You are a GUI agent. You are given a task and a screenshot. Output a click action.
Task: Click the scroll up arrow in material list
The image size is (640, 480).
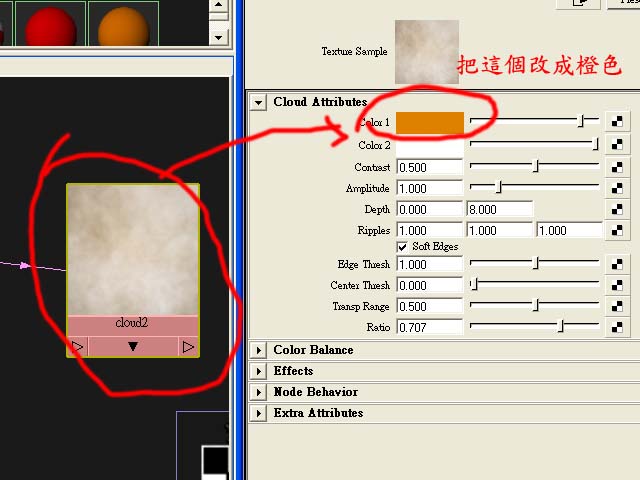(x=218, y=5)
